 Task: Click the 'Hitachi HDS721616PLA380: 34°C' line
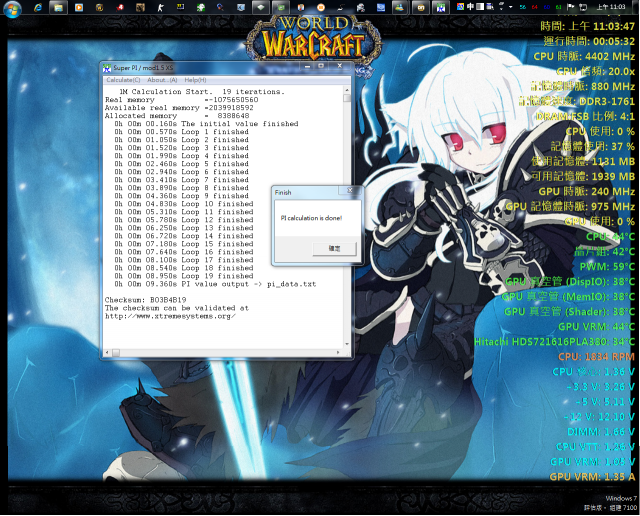554,342
